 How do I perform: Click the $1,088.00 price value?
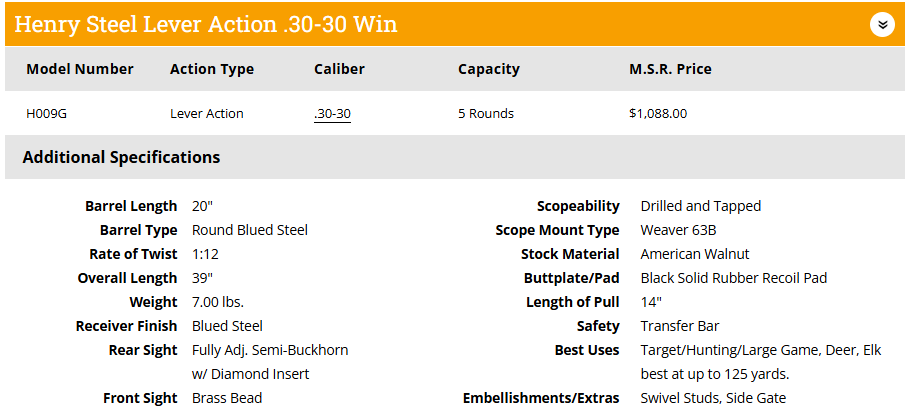[x=658, y=114]
